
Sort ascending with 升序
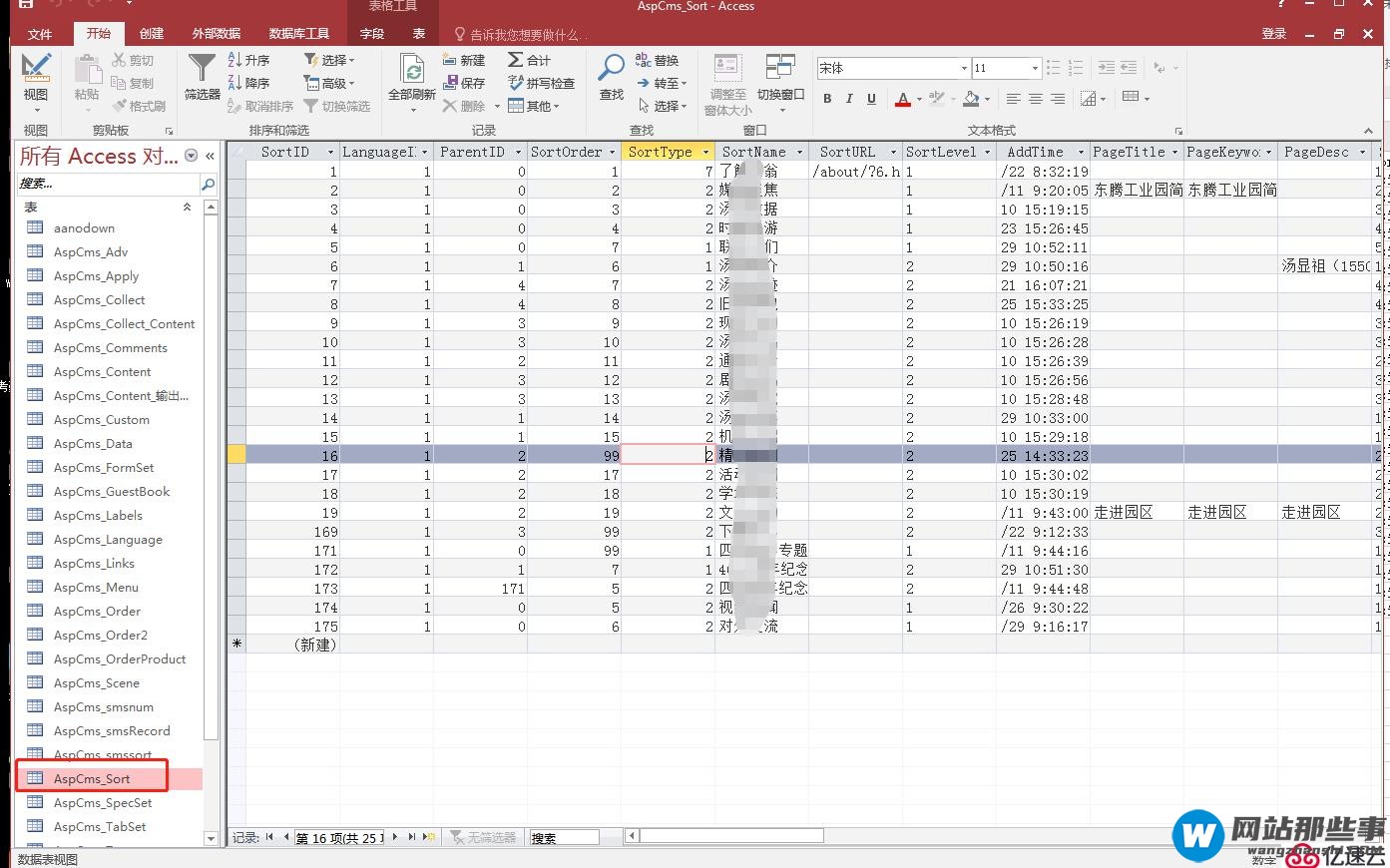tap(249, 61)
